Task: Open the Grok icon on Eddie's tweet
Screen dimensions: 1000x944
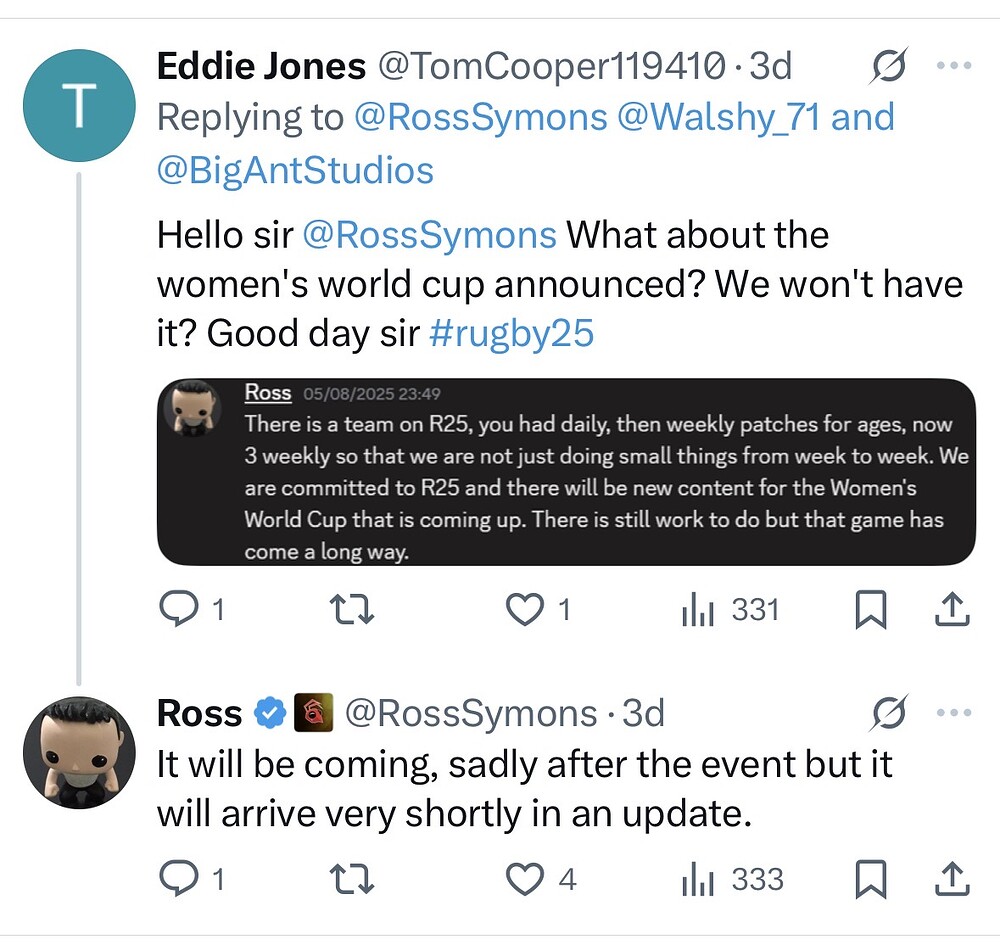Action: point(888,67)
